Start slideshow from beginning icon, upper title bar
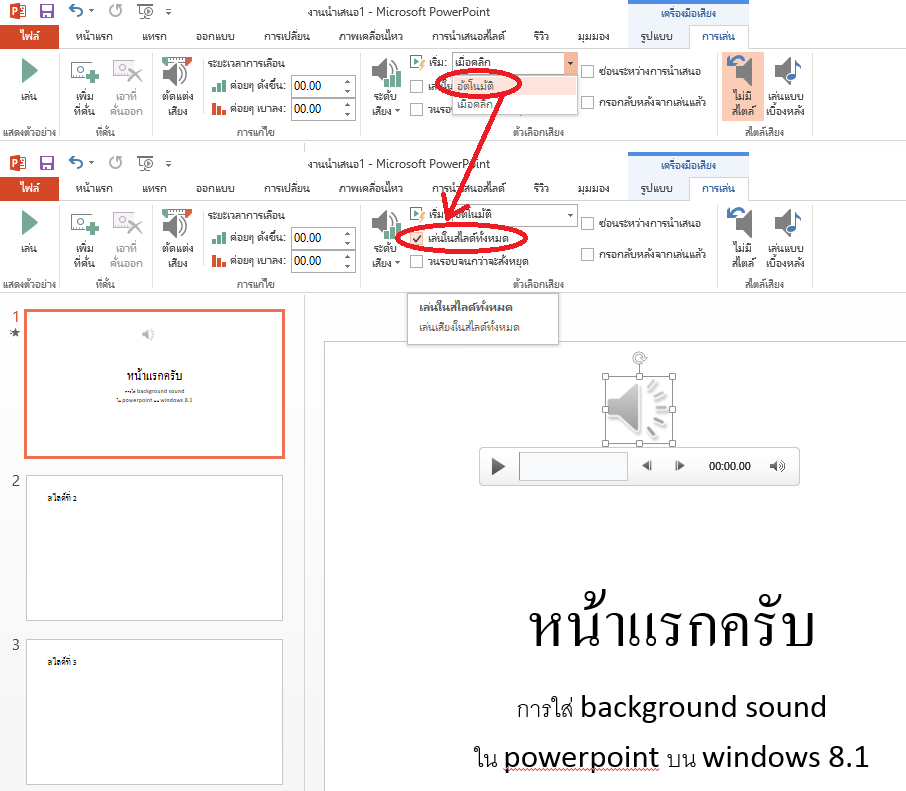The width and height of the screenshot is (906, 791). click(145, 12)
